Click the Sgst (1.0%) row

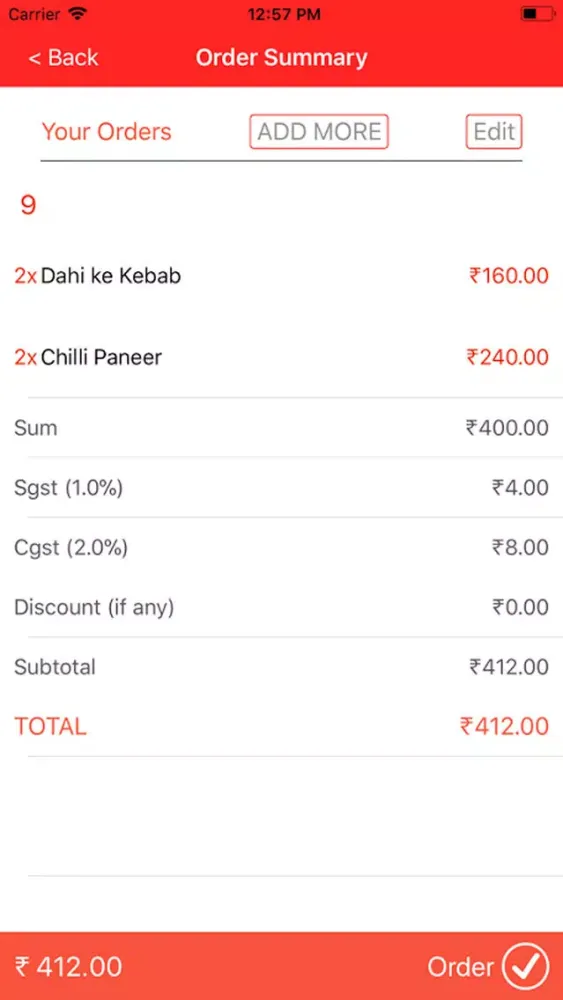click(281, 487)
